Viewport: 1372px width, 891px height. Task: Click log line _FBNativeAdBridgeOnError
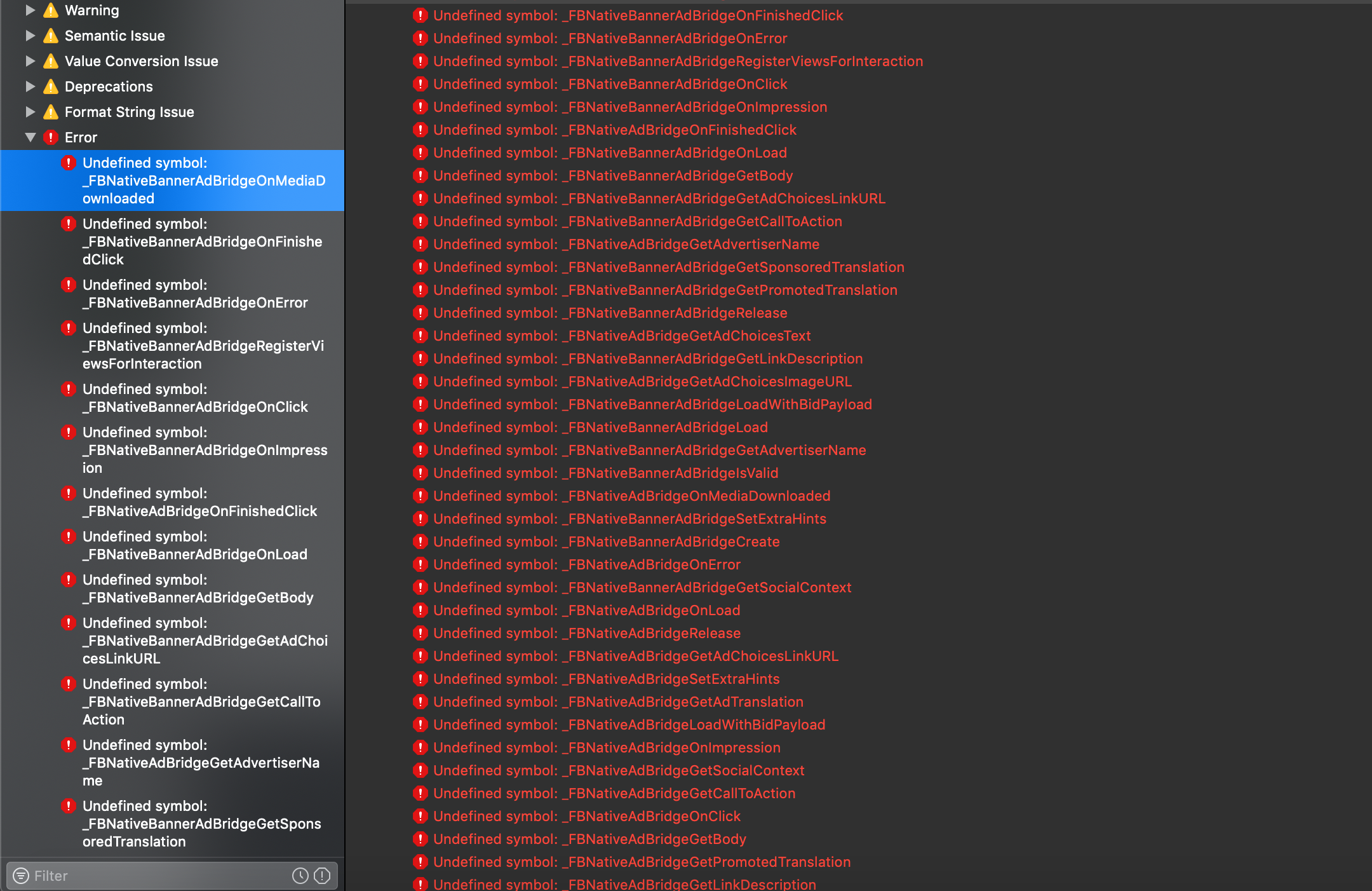tap(587, 564)
